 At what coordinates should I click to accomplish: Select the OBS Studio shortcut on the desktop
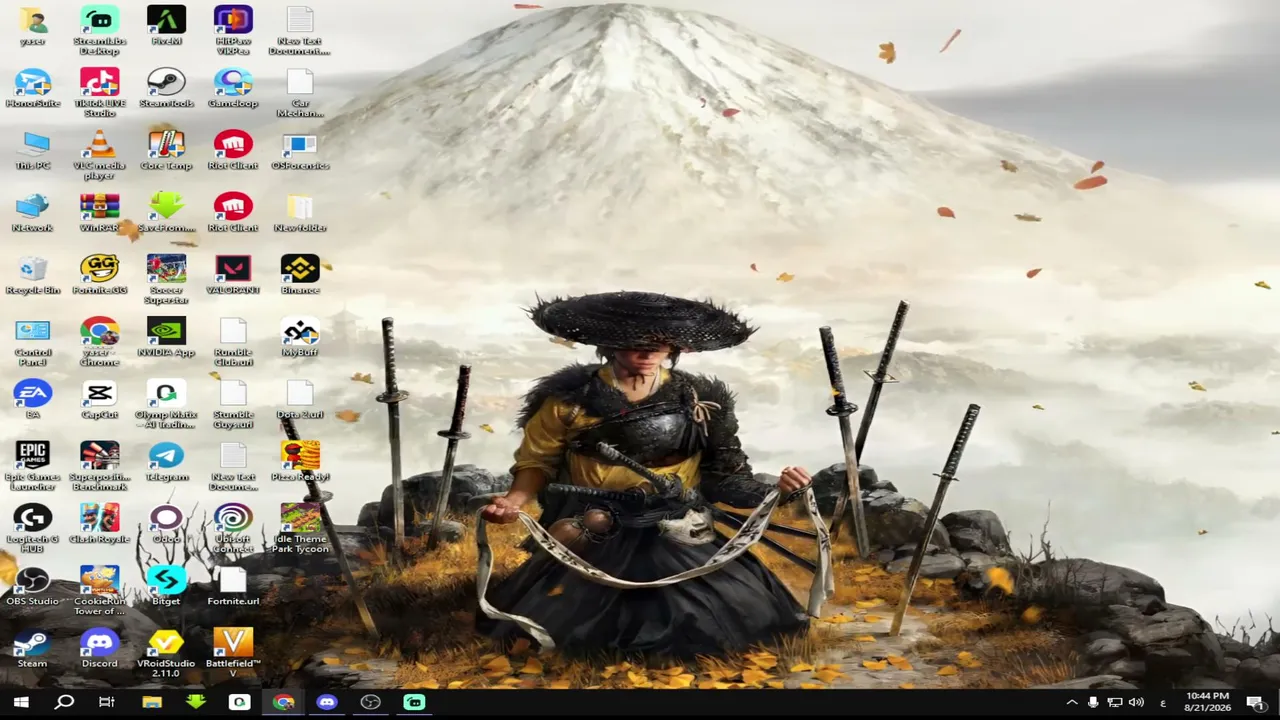click(x=32, y=585)
